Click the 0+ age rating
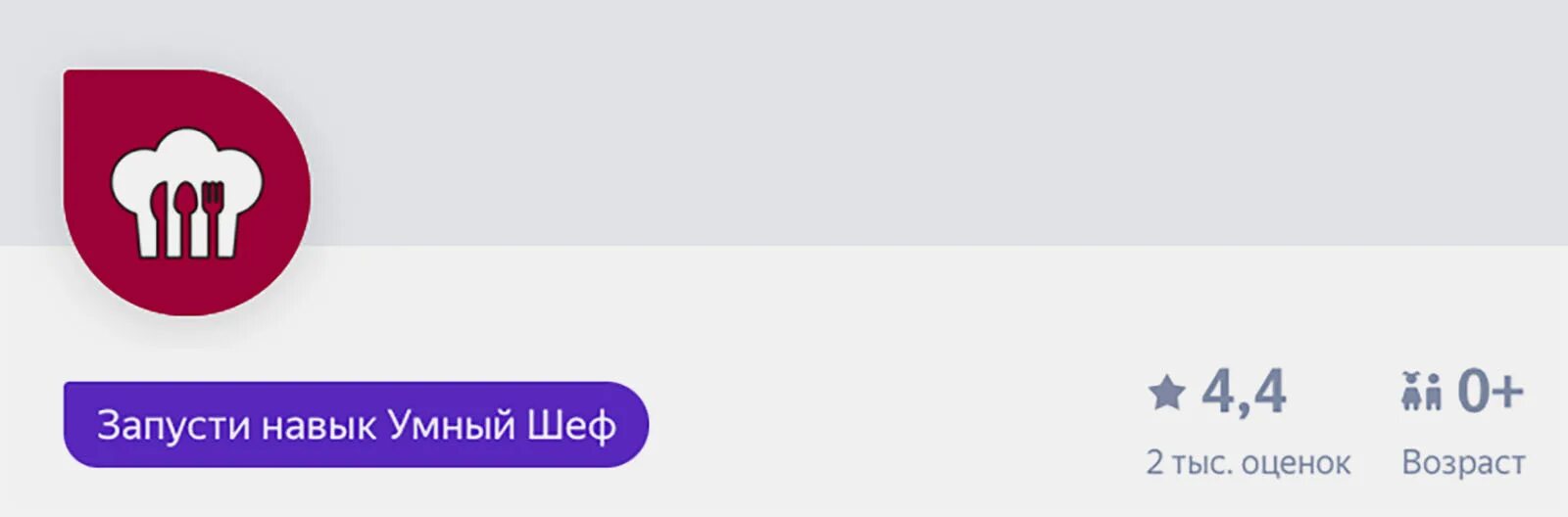1568x517 pixels. pos(1490,391)
